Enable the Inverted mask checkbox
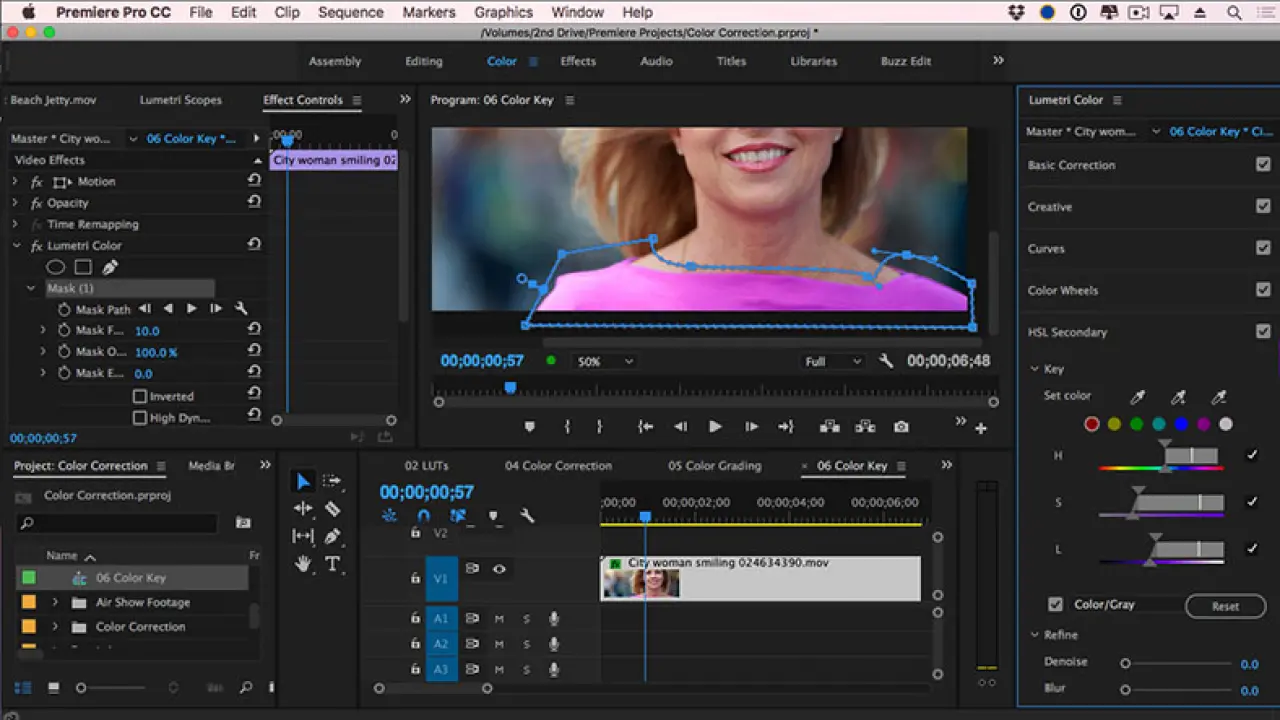1280x720 pixels. [x=140, y=396]
